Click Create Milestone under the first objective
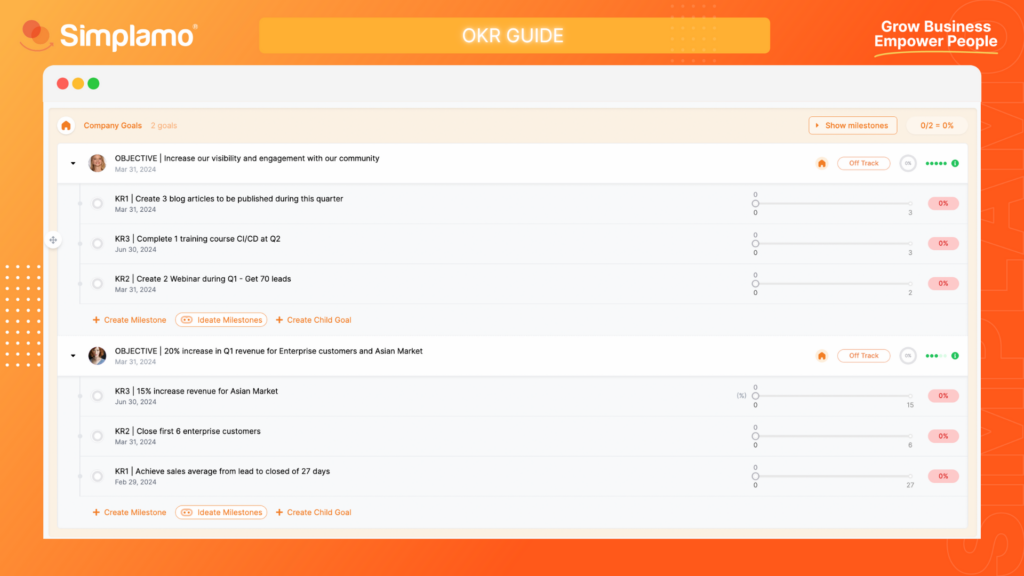 pyautogui.click(x=129, y=319)
